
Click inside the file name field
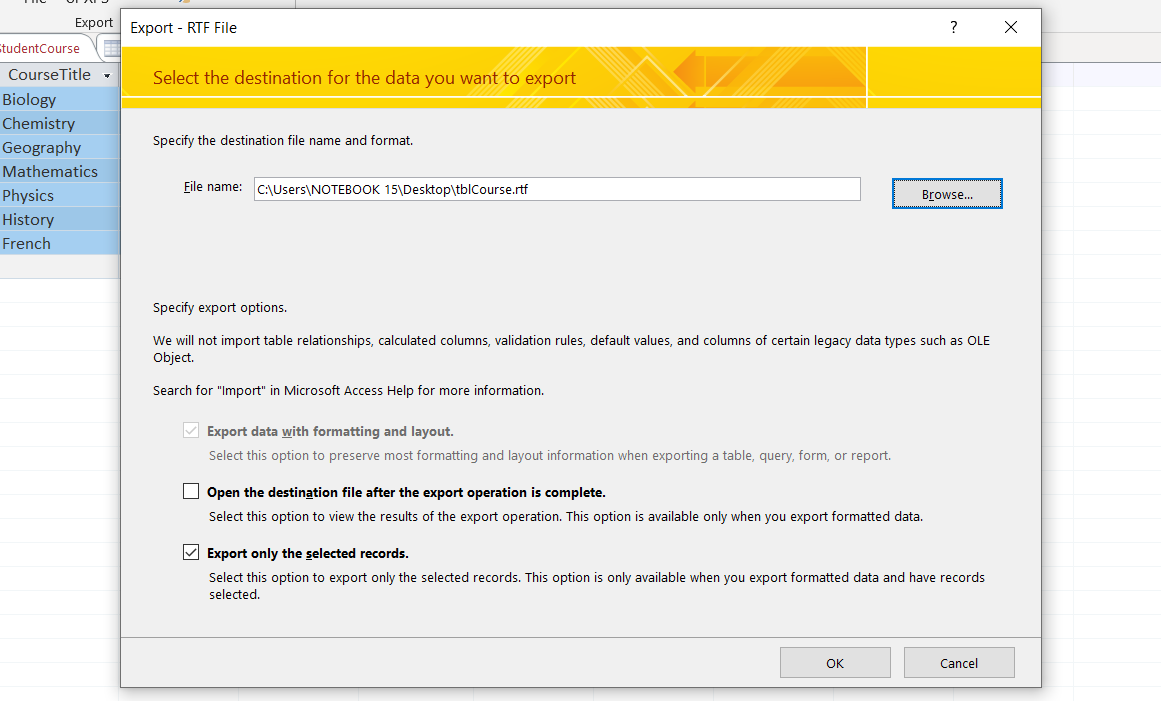(556, 188)
